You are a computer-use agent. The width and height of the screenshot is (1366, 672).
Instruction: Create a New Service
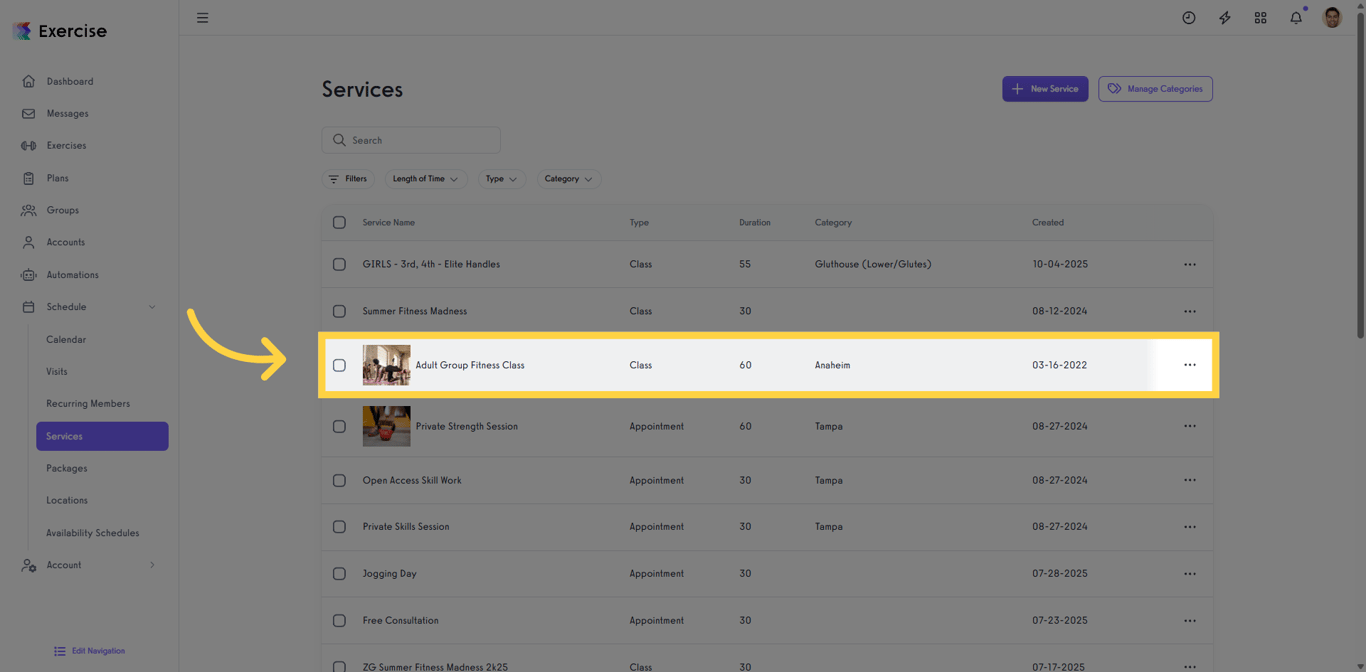[x=1045, y=88]
